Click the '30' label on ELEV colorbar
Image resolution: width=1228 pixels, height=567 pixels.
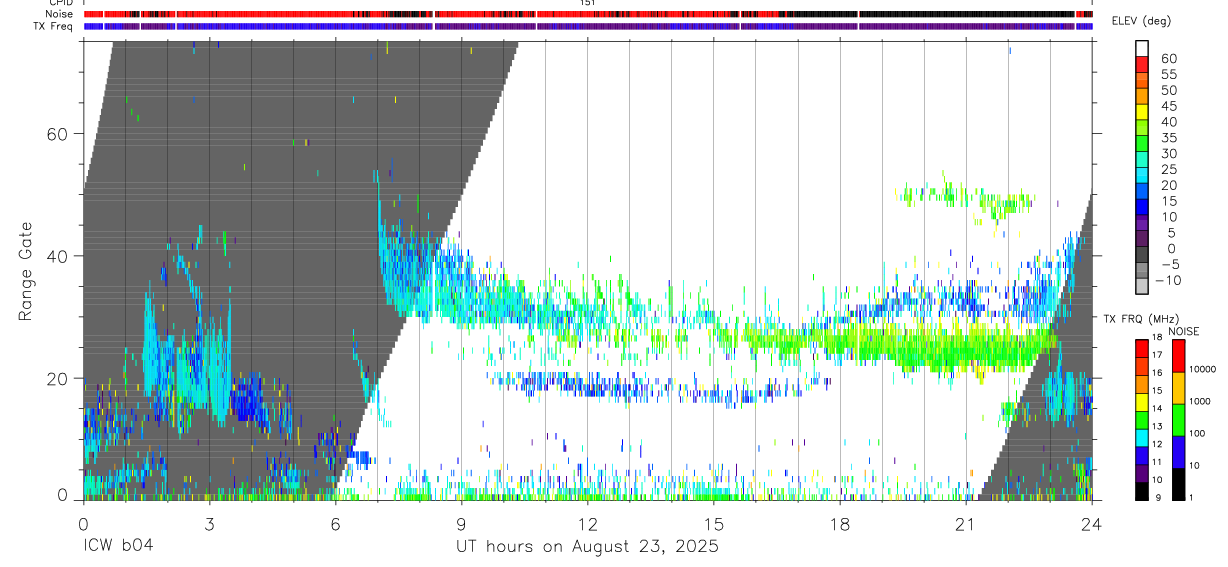coord(1168,154)
